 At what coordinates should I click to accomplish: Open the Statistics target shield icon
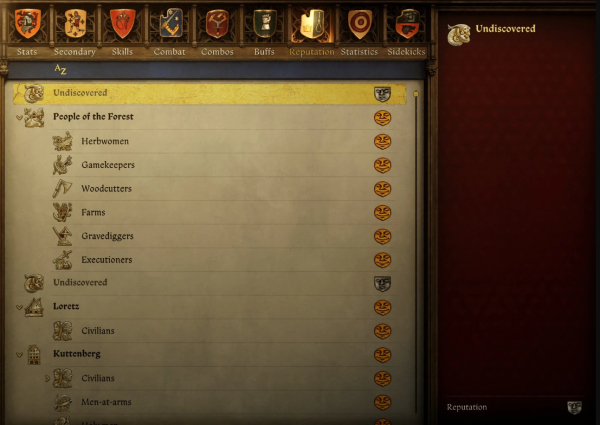pos(360,23)
